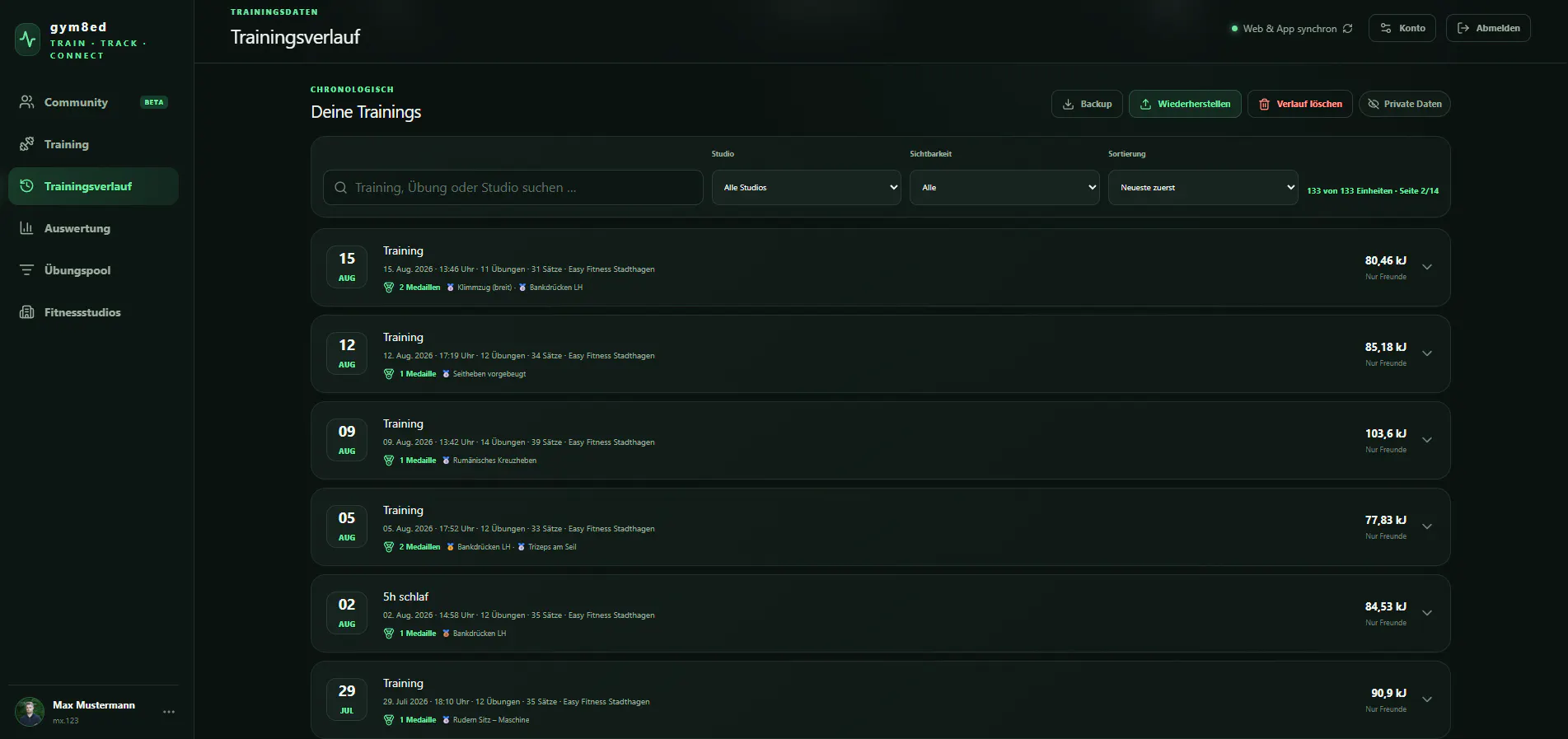Expand the 12 Aug training entry chevron

pyautogui.click(x=1427, y=353)
